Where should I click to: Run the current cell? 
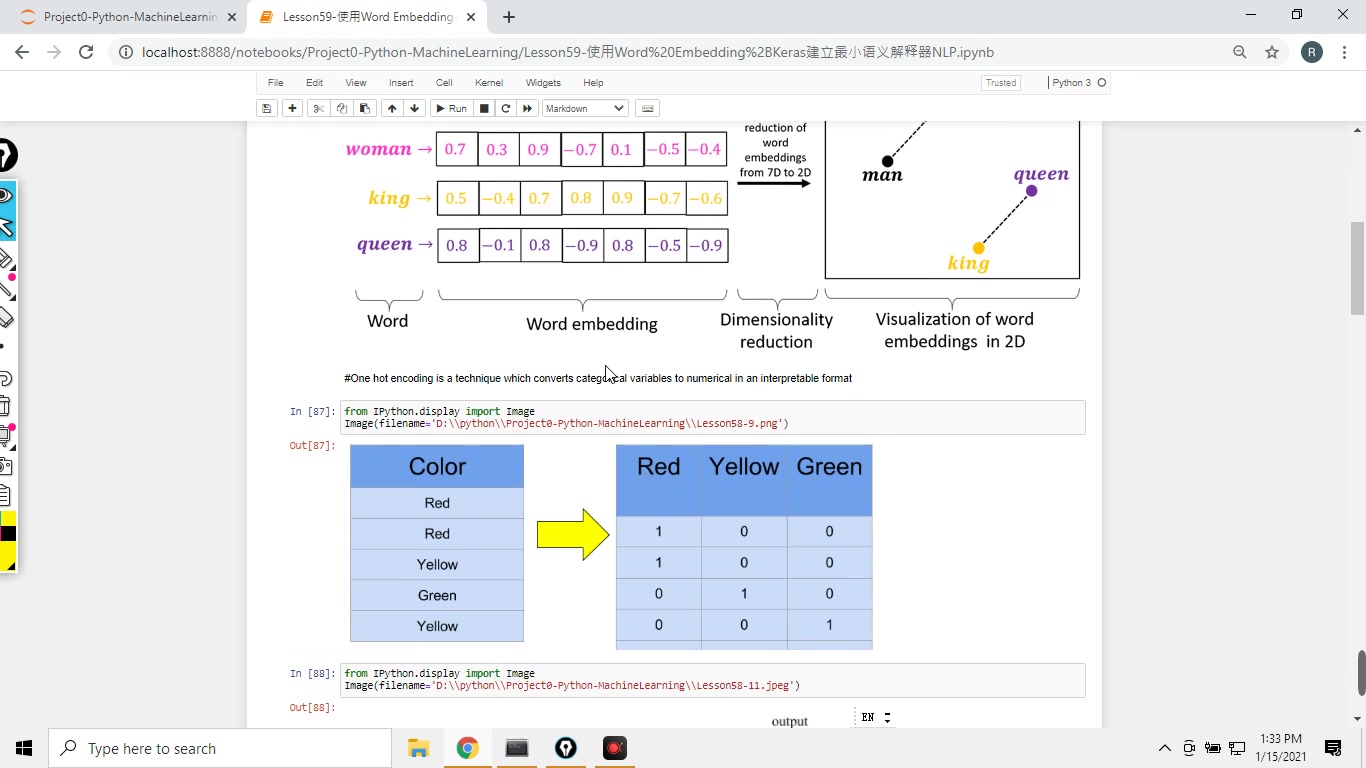pos(451,108)
